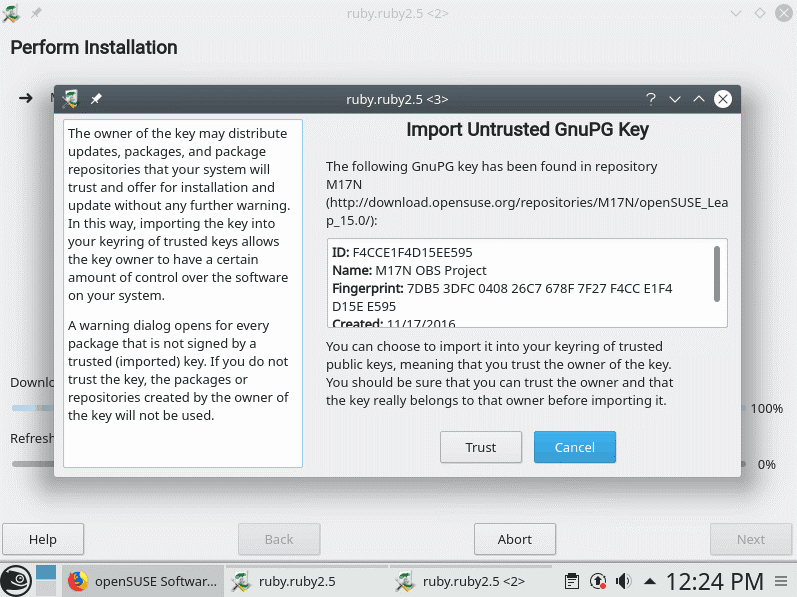Click the Import Untrusted GnuPG Key heading

pyautogui.click(x=528, y=130)
